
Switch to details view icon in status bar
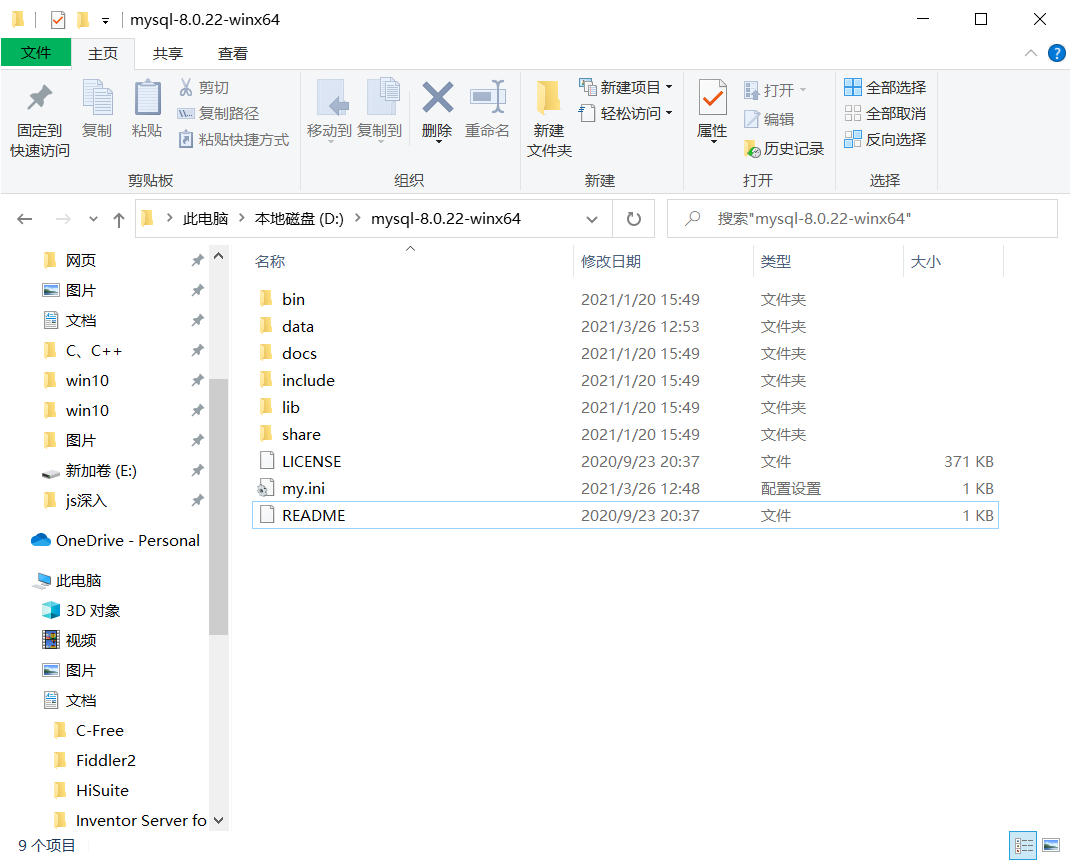click(x=1023, y=847)
